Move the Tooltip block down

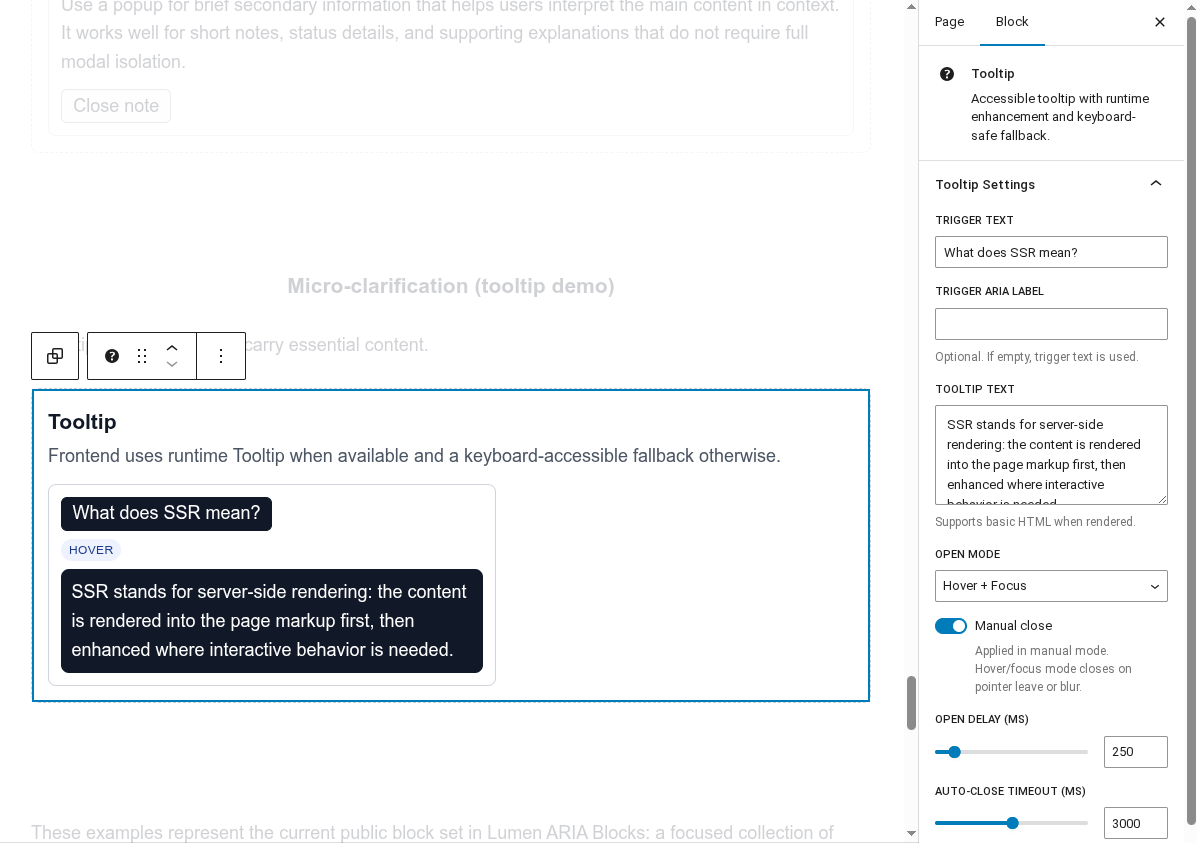172,365
